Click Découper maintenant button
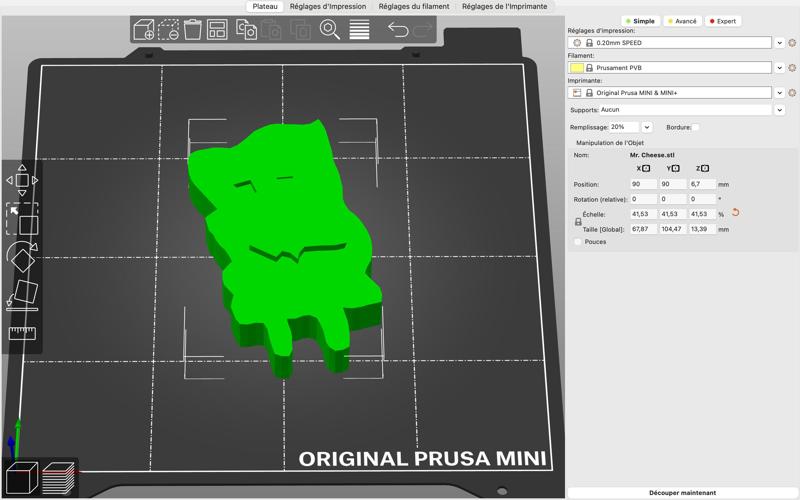 (x=682, y=493)
